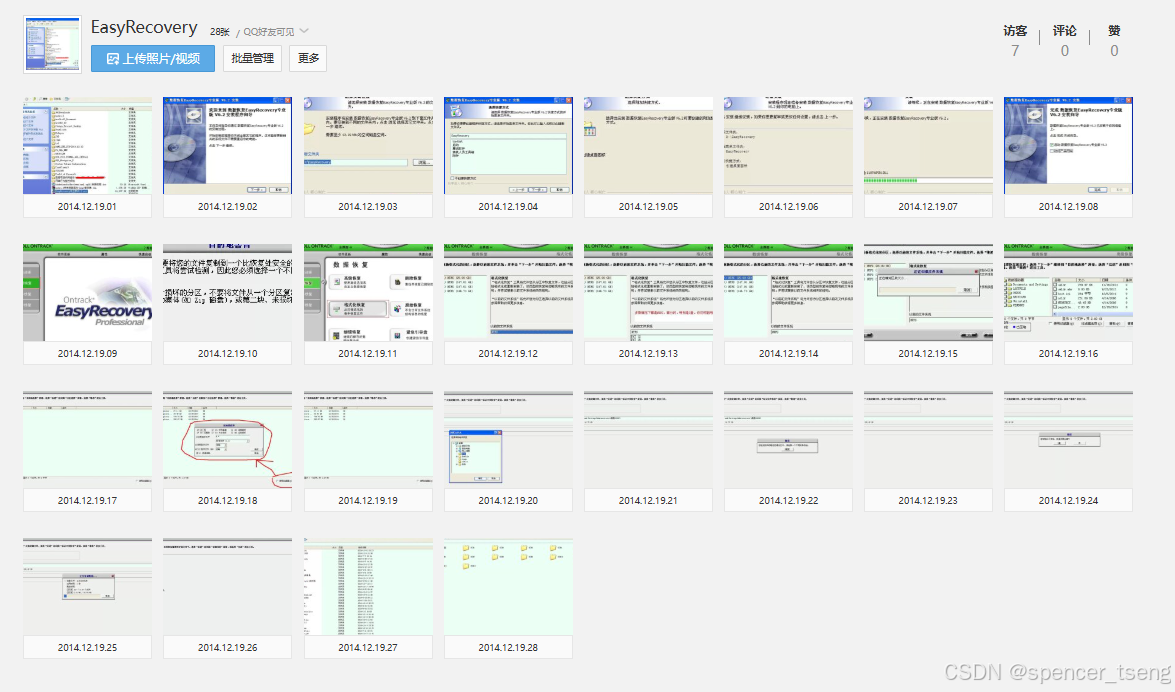This screenshot has height=692, width=1175.
Task: Open the album cover thumbnail
Action: click(51, 44)
